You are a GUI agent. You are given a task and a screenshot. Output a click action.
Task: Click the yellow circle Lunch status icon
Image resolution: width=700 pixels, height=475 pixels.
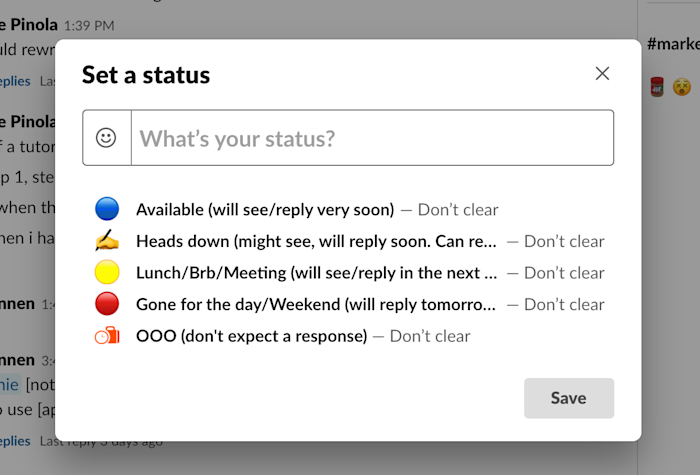pos(107,272)
